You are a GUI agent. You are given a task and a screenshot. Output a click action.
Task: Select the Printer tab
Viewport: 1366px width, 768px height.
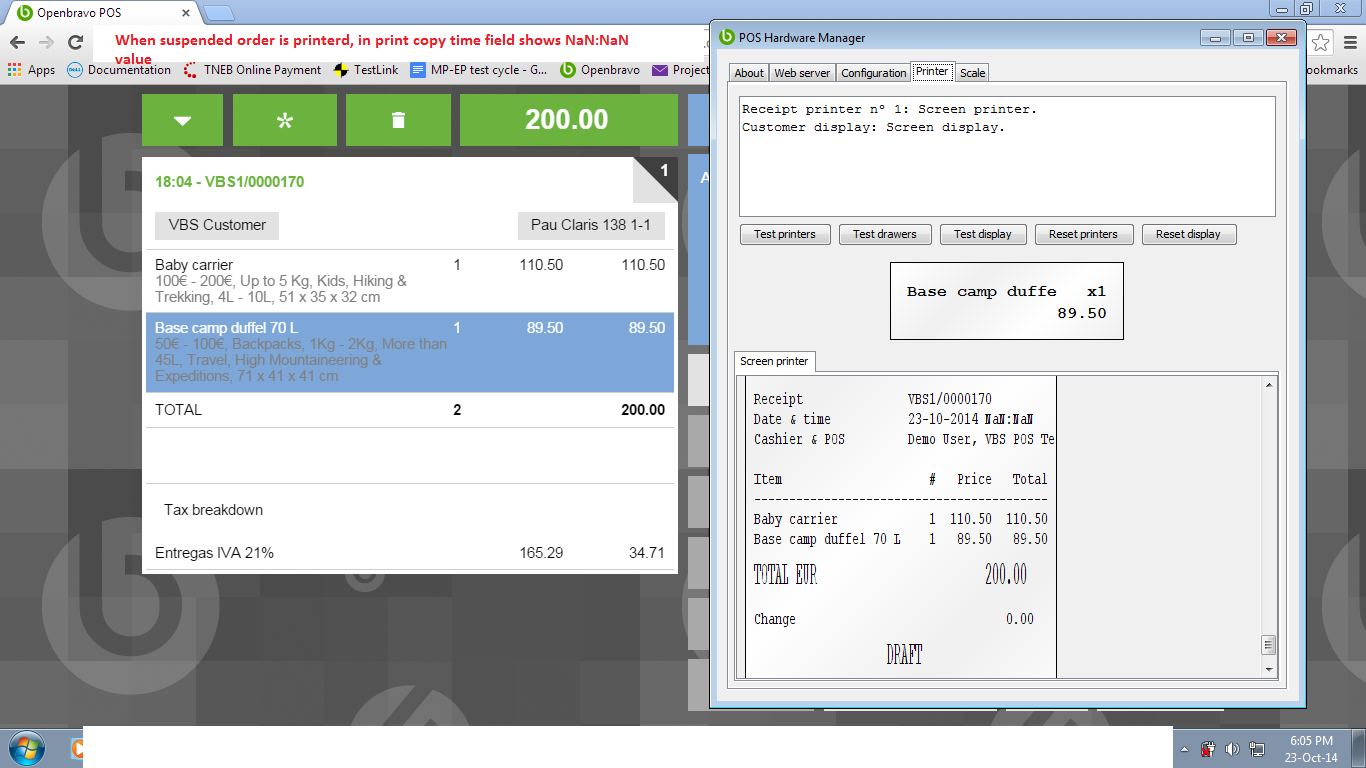pyautogui.click(x=932, y=72)
